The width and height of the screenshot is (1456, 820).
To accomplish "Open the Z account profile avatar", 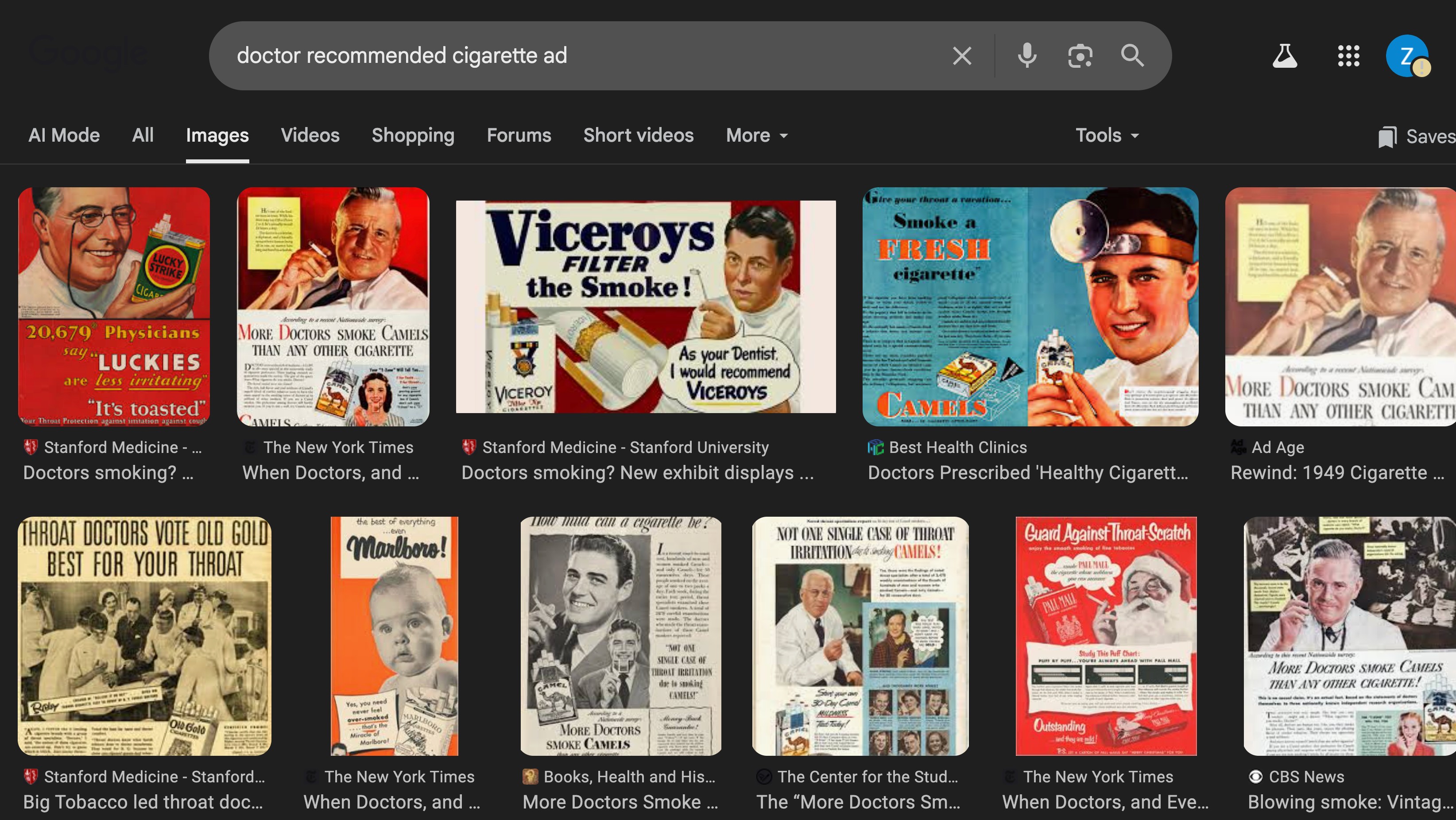I will coord(1407,56).
